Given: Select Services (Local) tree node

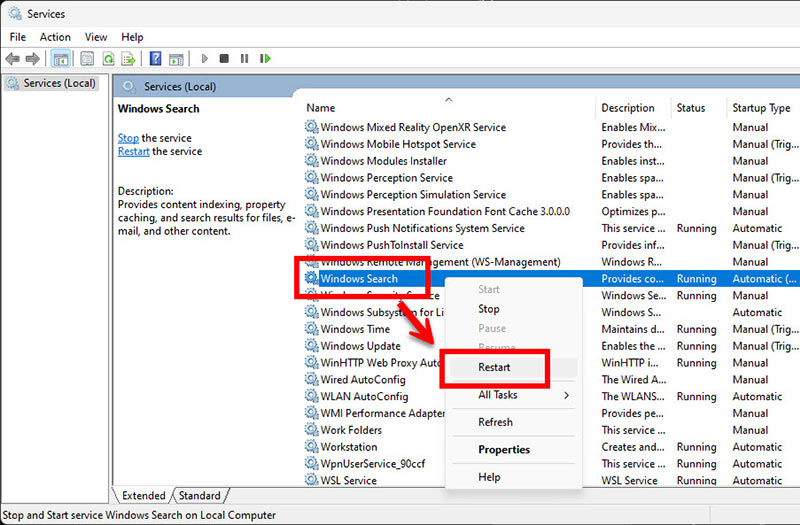Looking at the screenshot, I should coord(52,83).
